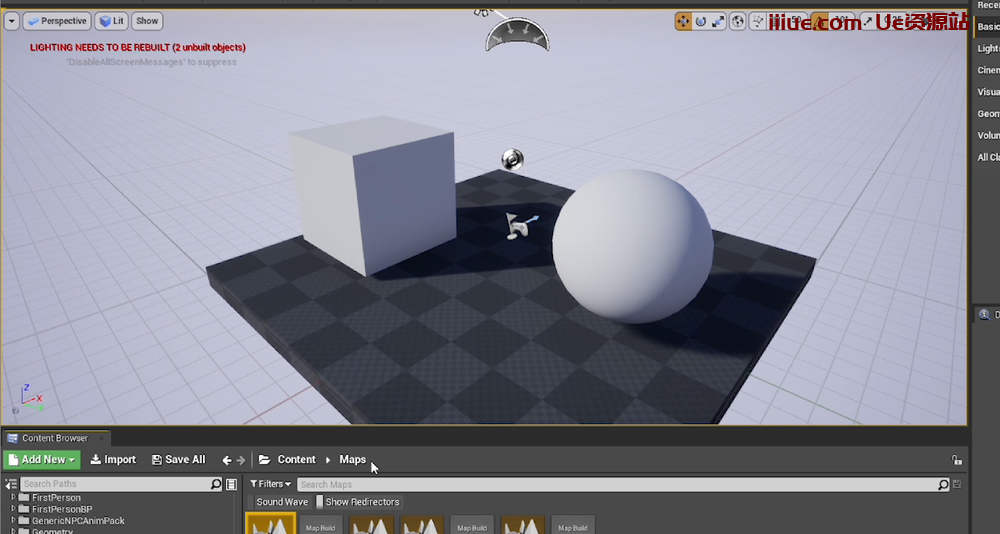Click the lock icon in Content Browser
Screen dimensions: 1000x534
coord(957,460)
